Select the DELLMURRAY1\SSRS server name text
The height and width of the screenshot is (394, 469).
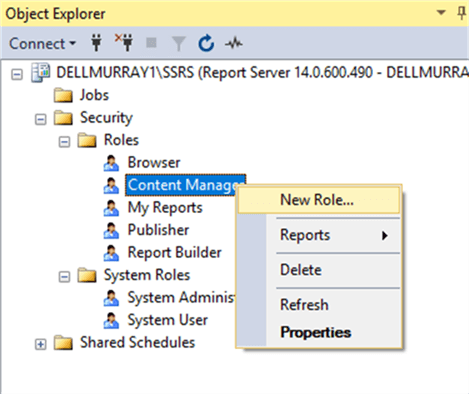(x=262, y=72)
